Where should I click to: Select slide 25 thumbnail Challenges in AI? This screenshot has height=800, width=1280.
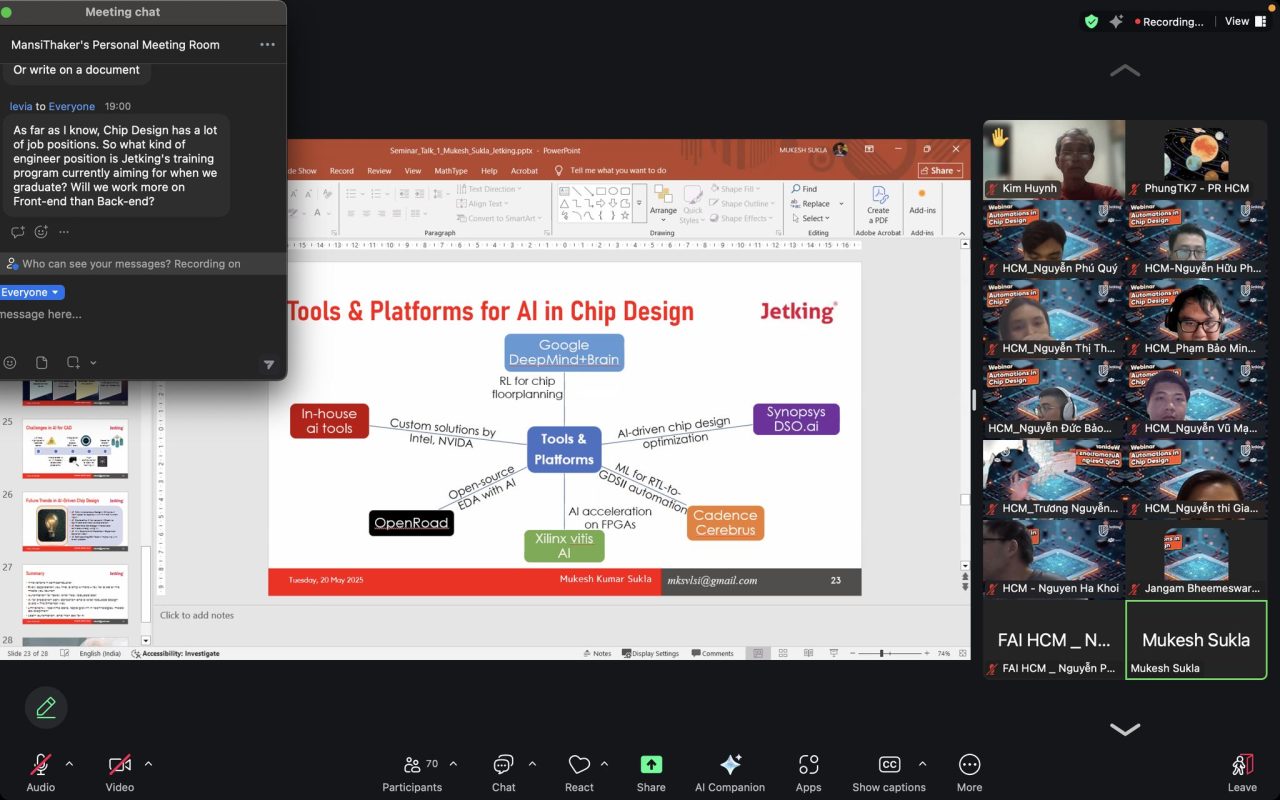point(75,449)
